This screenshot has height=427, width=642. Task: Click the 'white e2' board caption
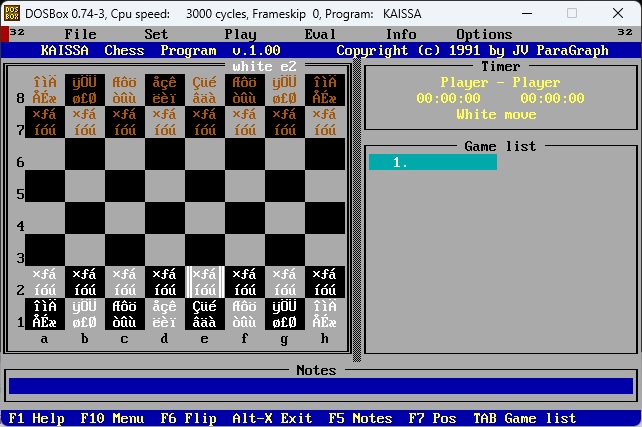point(264,66)
